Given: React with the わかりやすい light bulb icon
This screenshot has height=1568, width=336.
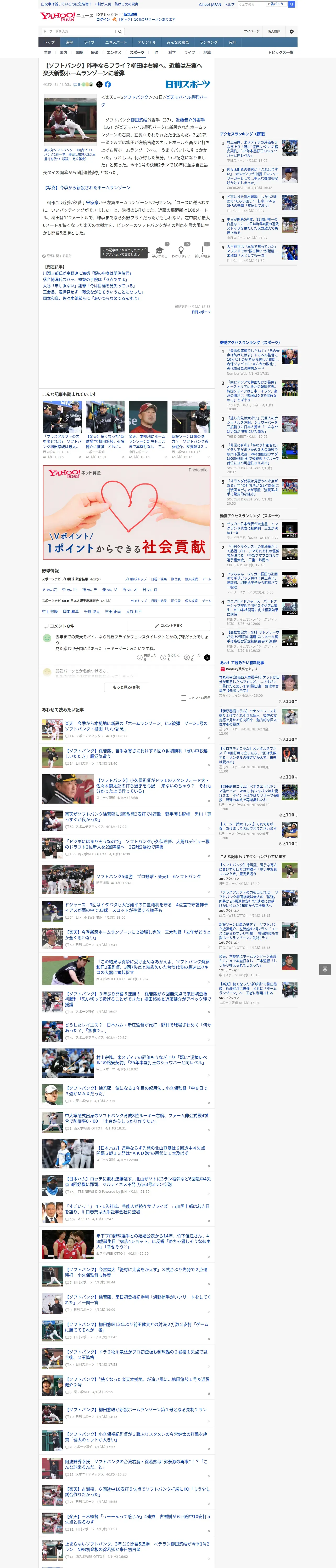Looking at the screenshot, I should [x=181, y=250].
